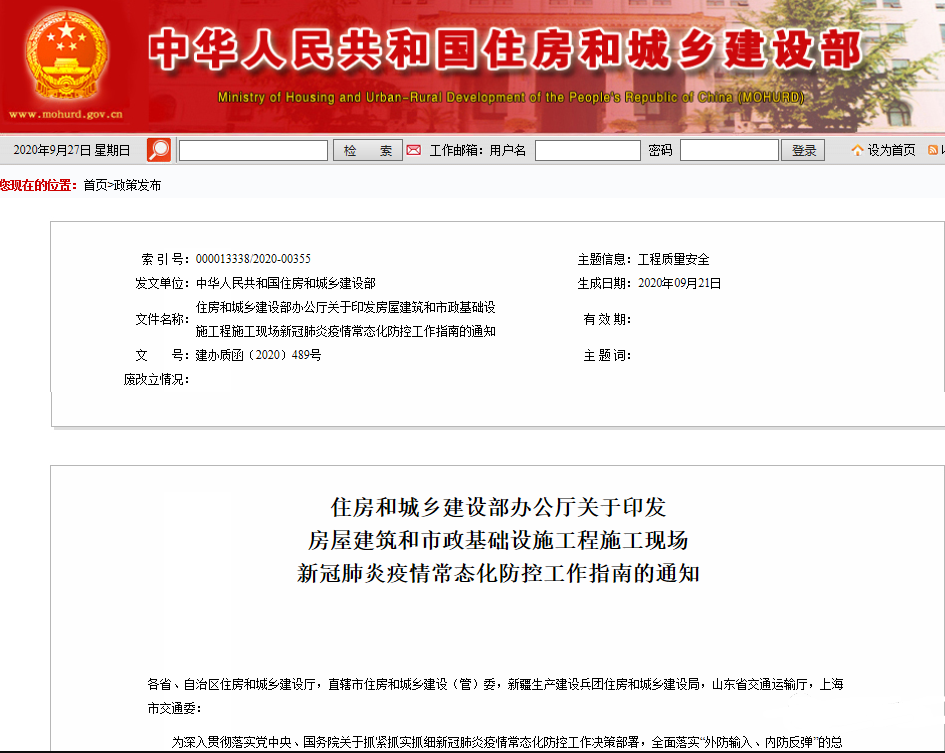Image resolution: width=945 pixels, height=753 pixels.
Task: Click the 工作邮箱 label
Action: [456, 150]
